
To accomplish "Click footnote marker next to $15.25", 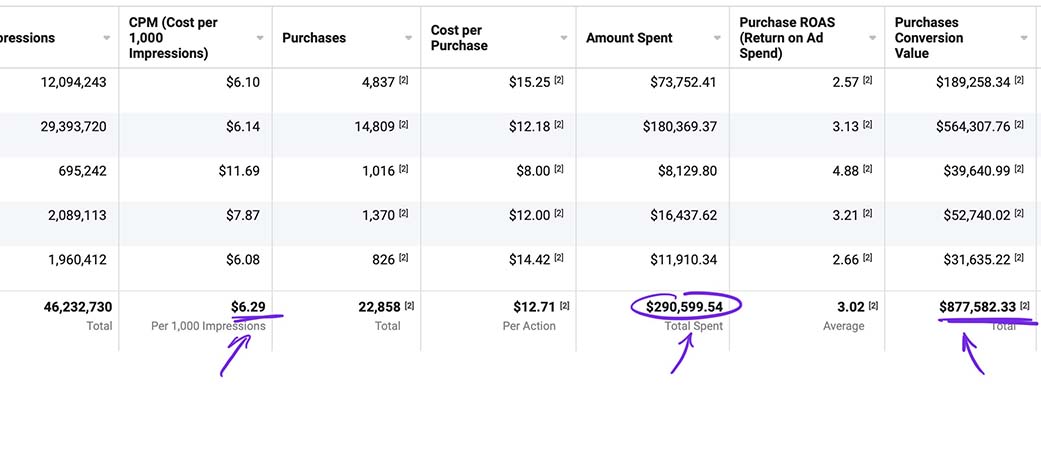I will (x=558, y=81).
